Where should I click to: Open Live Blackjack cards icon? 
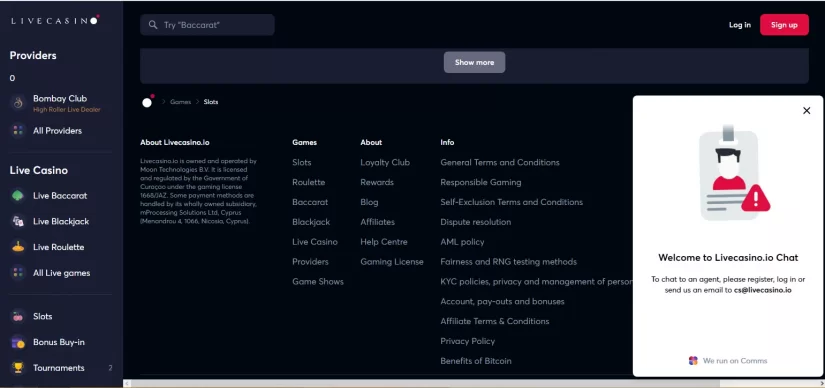click(x=18, y=221)
